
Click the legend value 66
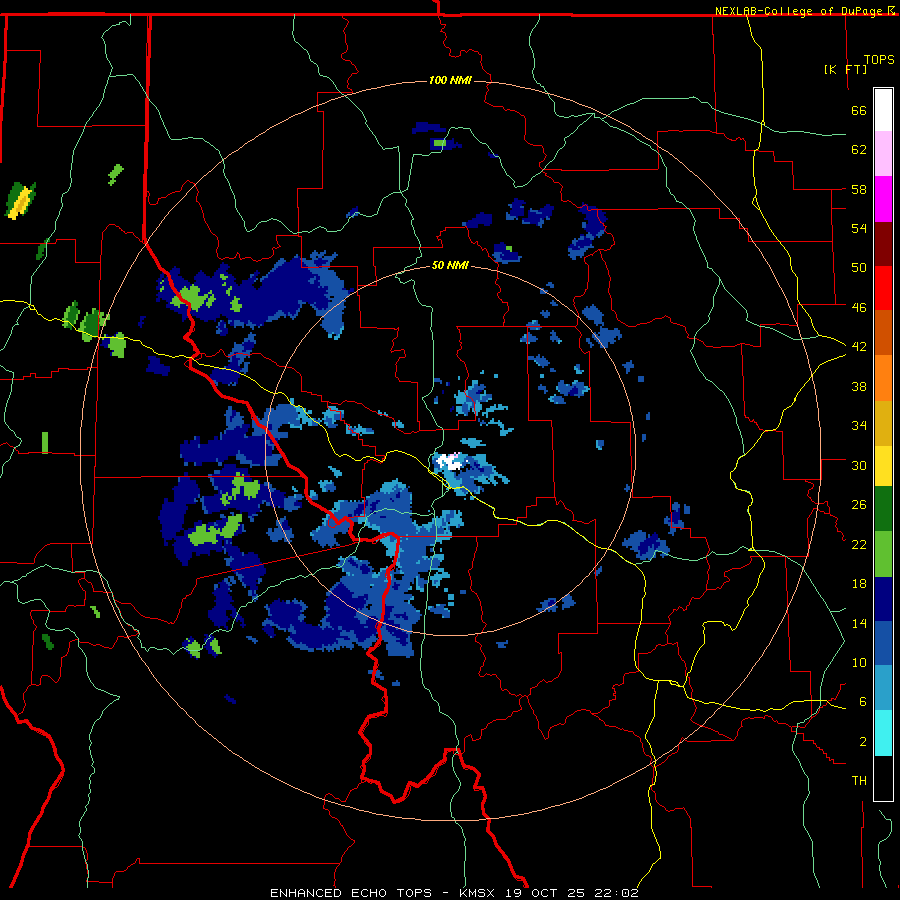point(859,110)
